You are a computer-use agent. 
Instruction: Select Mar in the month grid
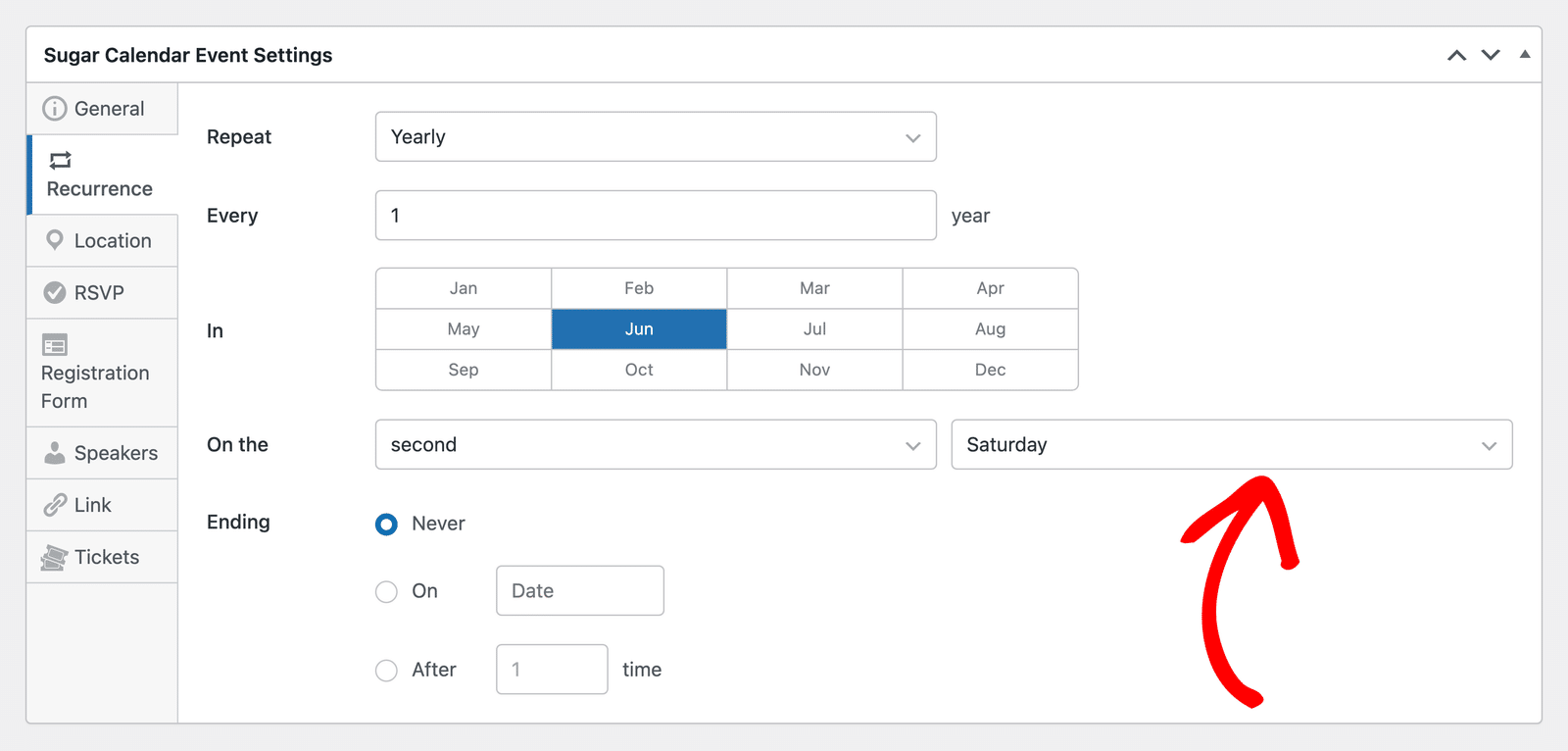click(x=814, y=288)
